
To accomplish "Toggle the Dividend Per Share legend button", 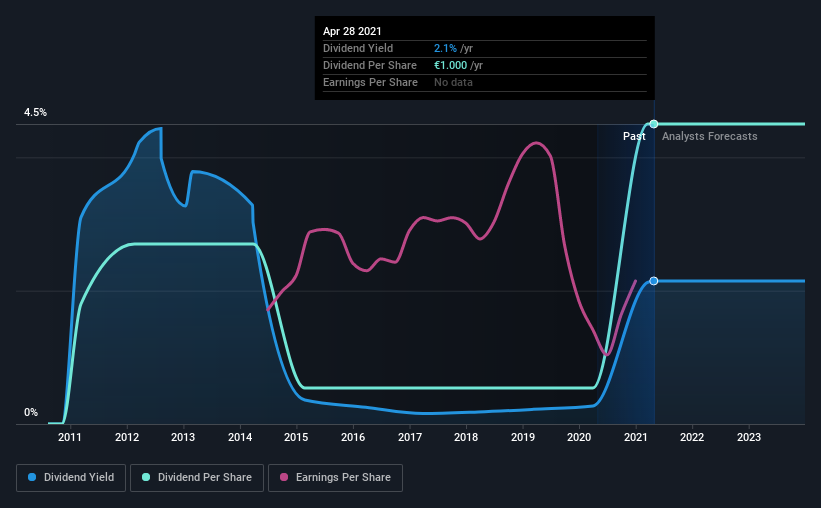I will 197,478.
